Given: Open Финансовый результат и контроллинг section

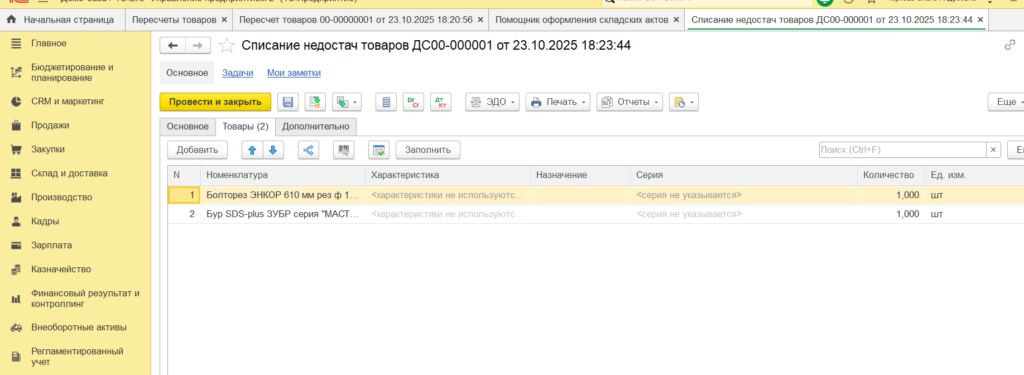Looking at the screenshot, I should point(75,299).
